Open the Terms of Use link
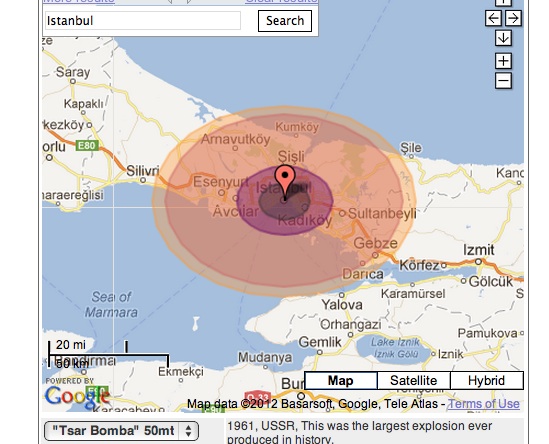This screenshot has width=549, height=444. coord(484,404)
